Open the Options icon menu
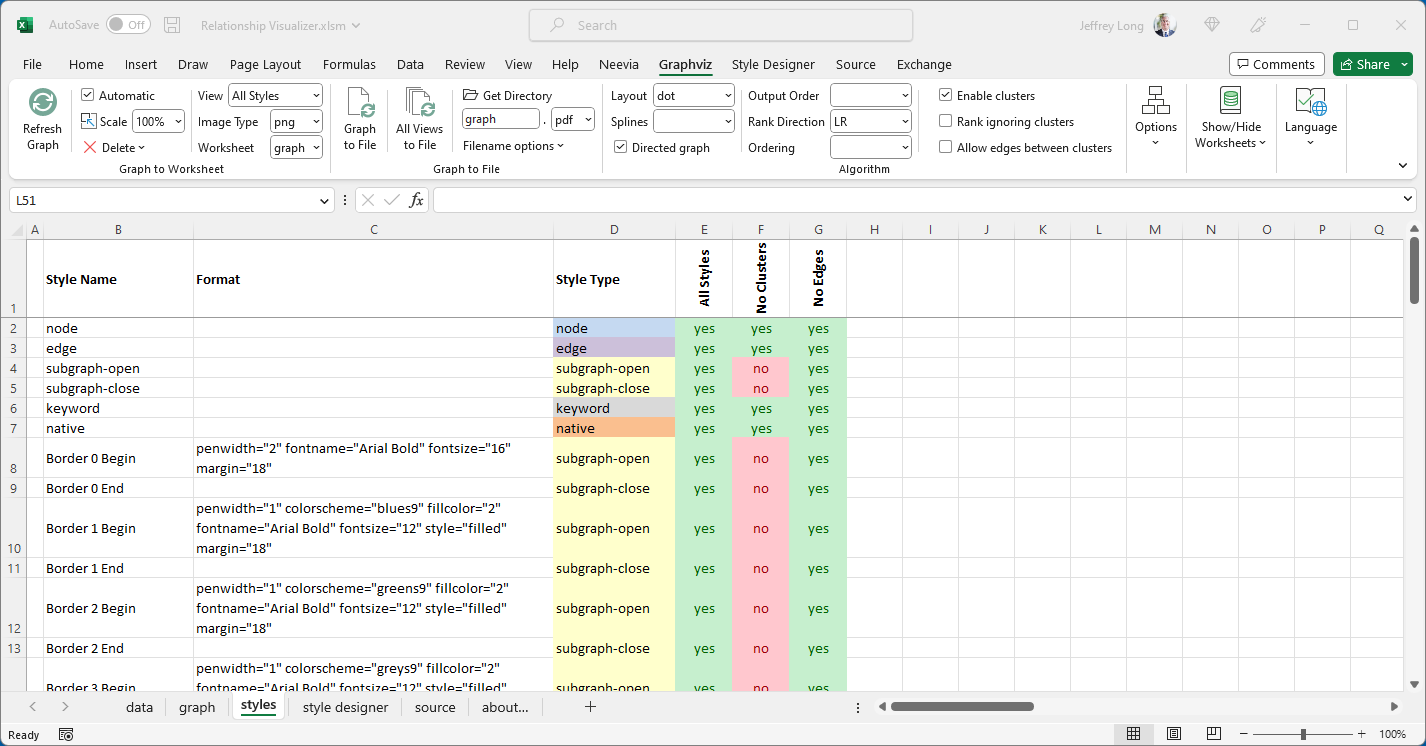Viewport: 1426px width, 746px height. tap(1155, 101)
